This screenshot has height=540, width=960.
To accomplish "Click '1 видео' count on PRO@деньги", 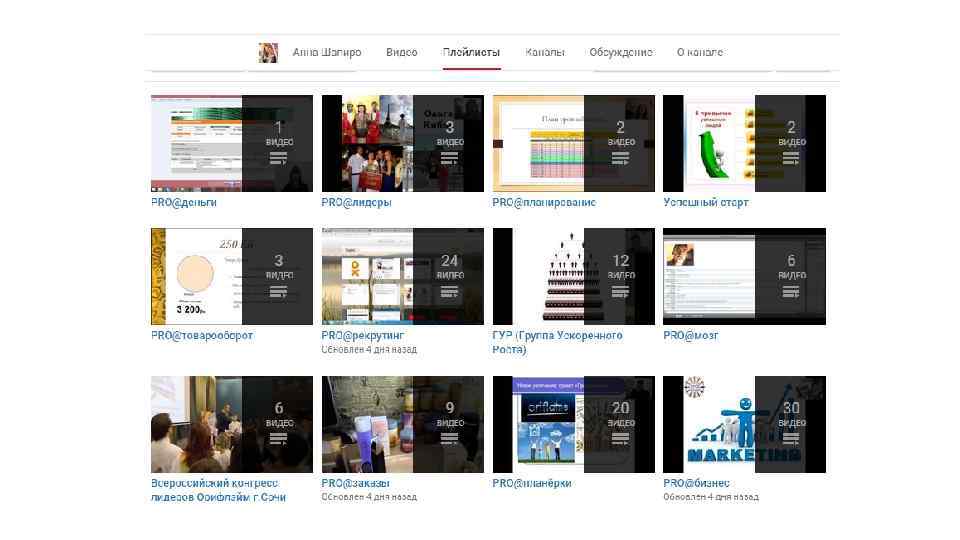I will coord(279,133).
